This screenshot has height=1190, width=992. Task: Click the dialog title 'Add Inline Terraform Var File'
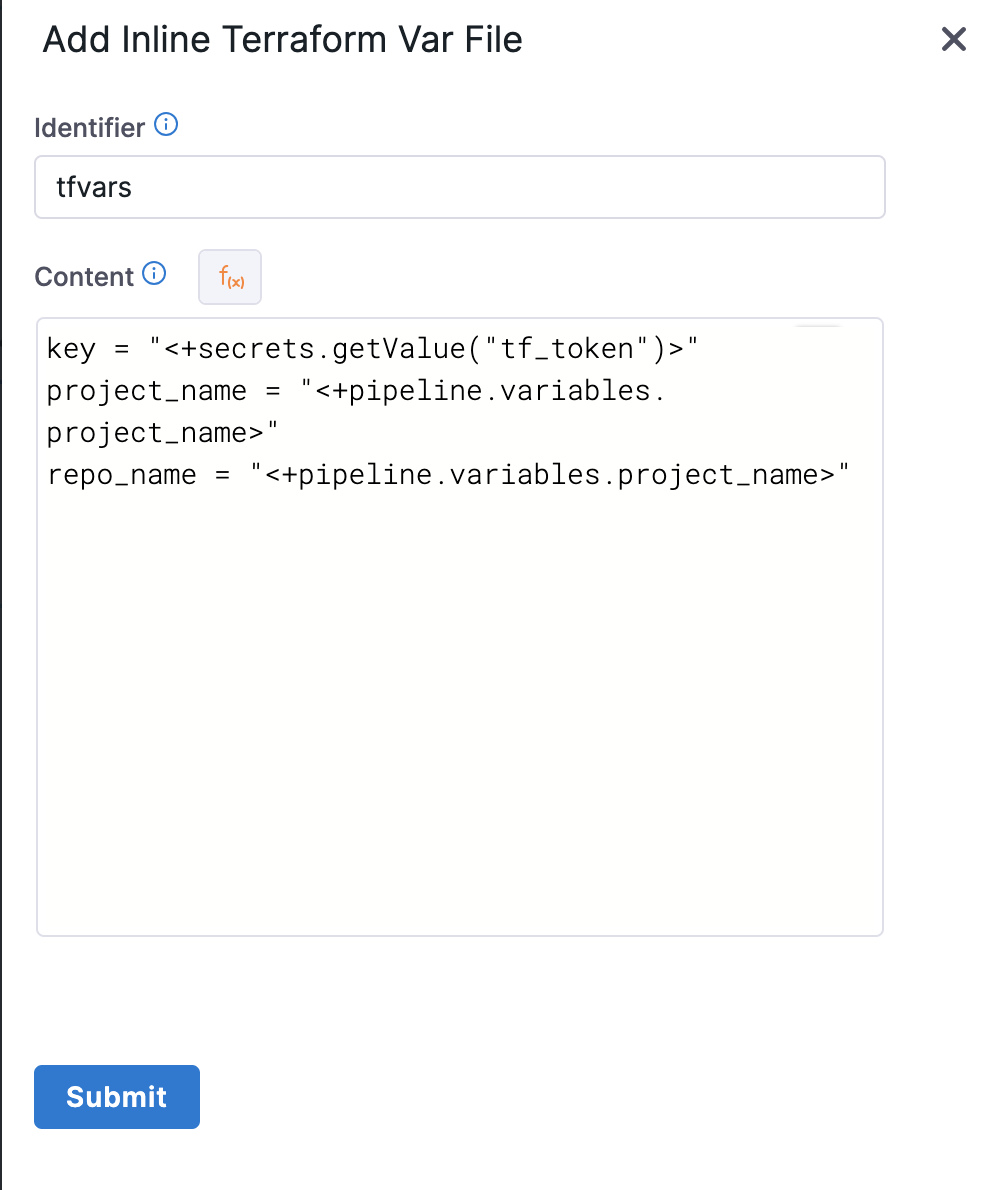[x=282, y=40]
